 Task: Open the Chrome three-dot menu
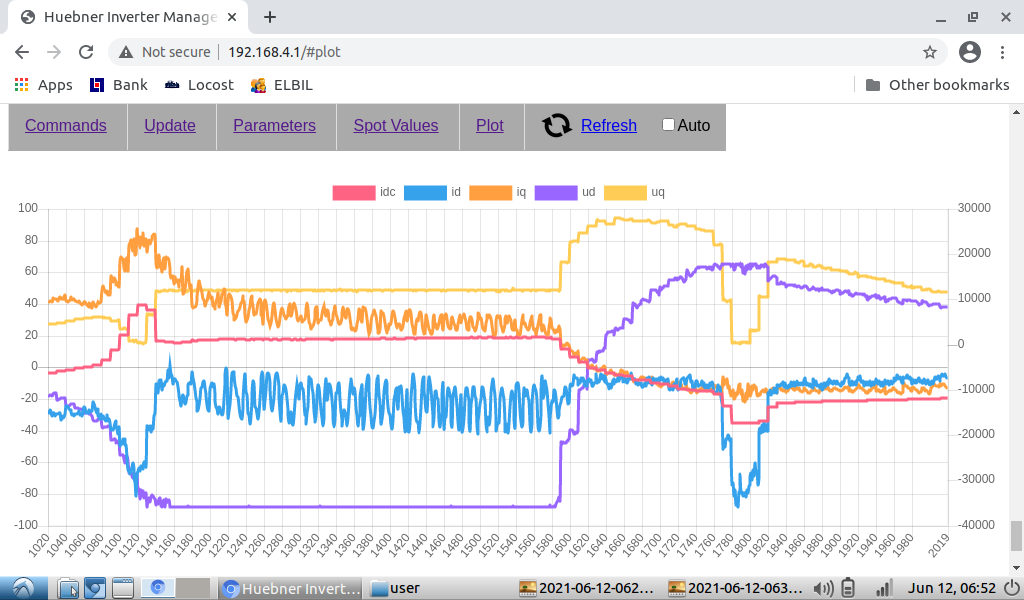tap(1003, 52)
